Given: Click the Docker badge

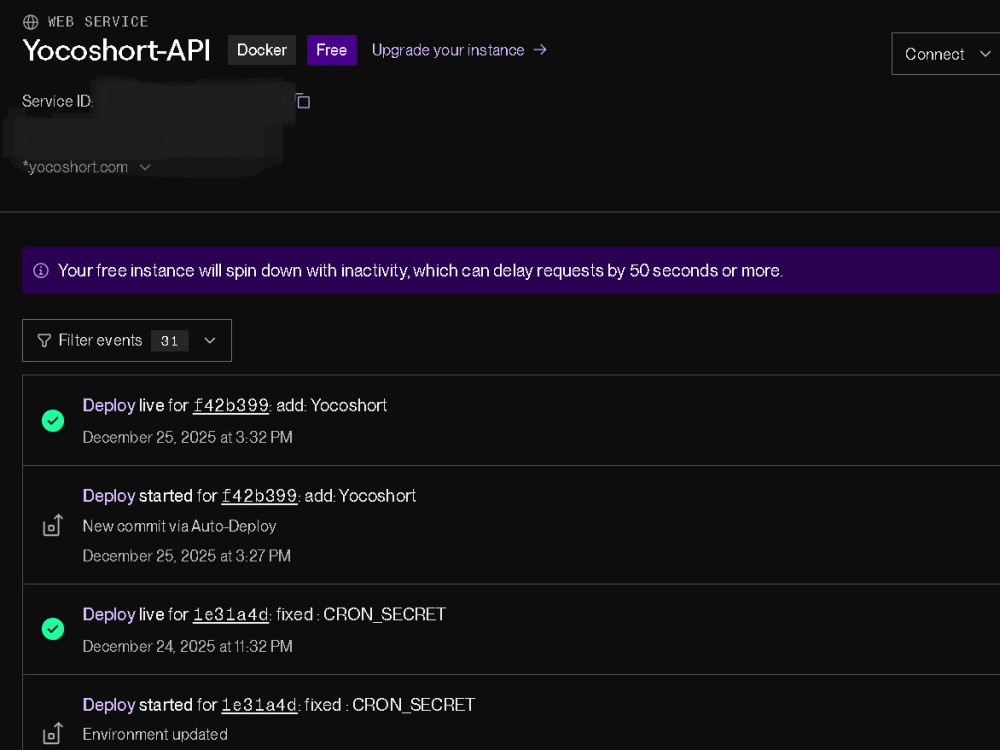Looking at the screenshot, I should click(x=261, y=50).
